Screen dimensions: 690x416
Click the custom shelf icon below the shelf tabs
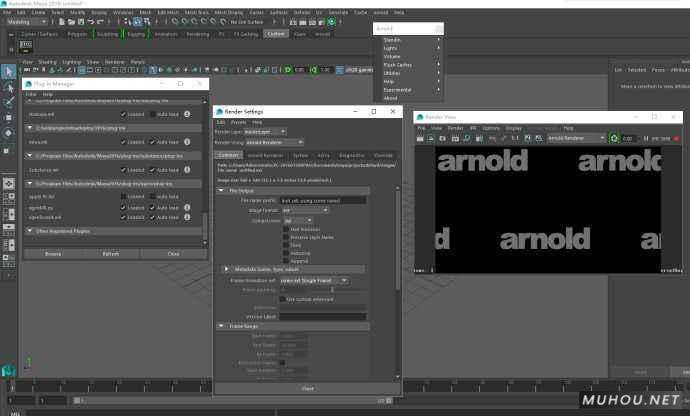26,46
